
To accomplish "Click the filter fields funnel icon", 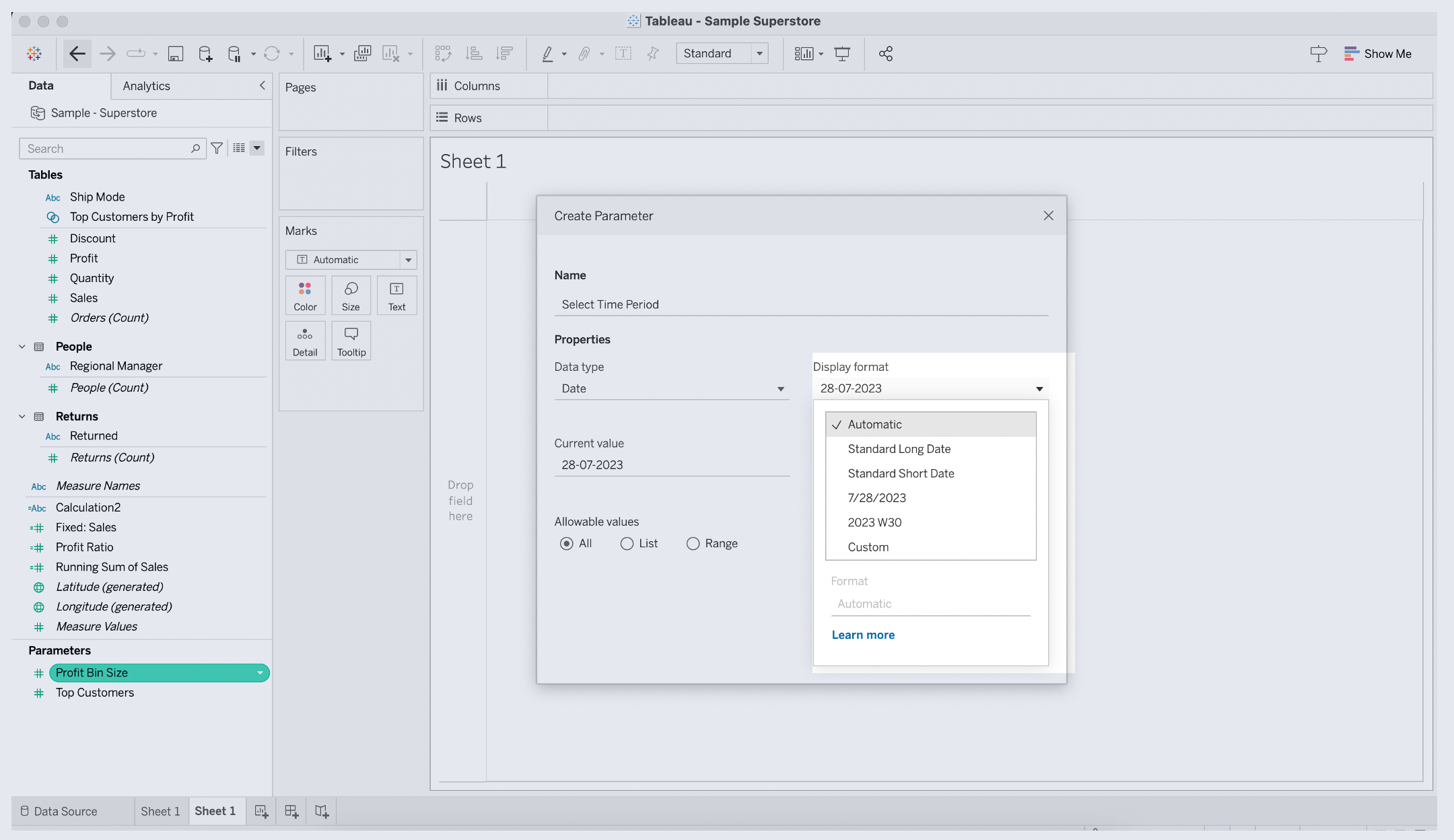I will click(x=217, y=148).
